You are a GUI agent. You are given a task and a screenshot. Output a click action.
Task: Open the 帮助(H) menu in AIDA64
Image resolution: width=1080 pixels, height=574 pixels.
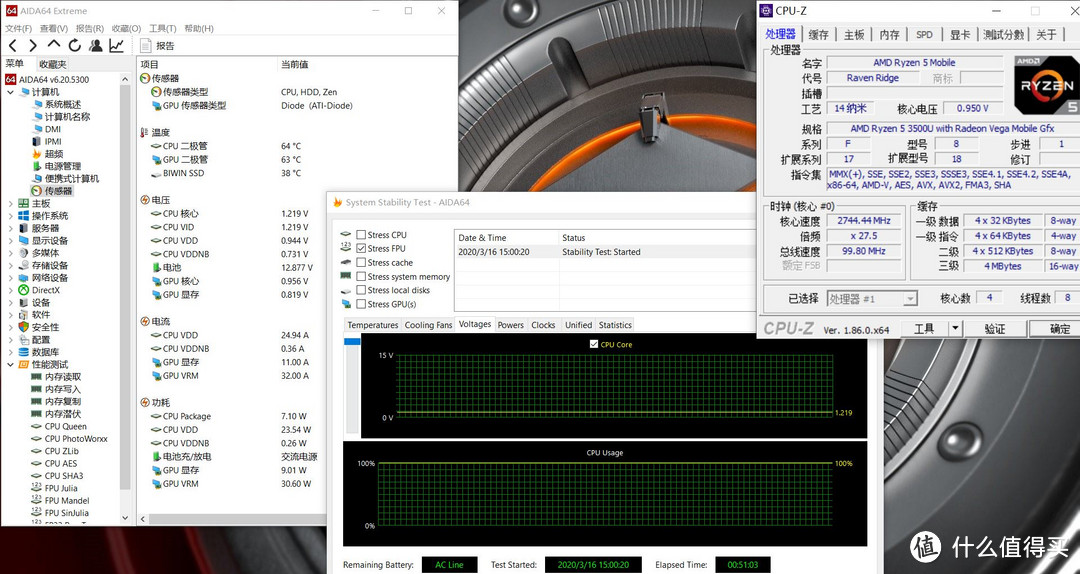(199, 28)
